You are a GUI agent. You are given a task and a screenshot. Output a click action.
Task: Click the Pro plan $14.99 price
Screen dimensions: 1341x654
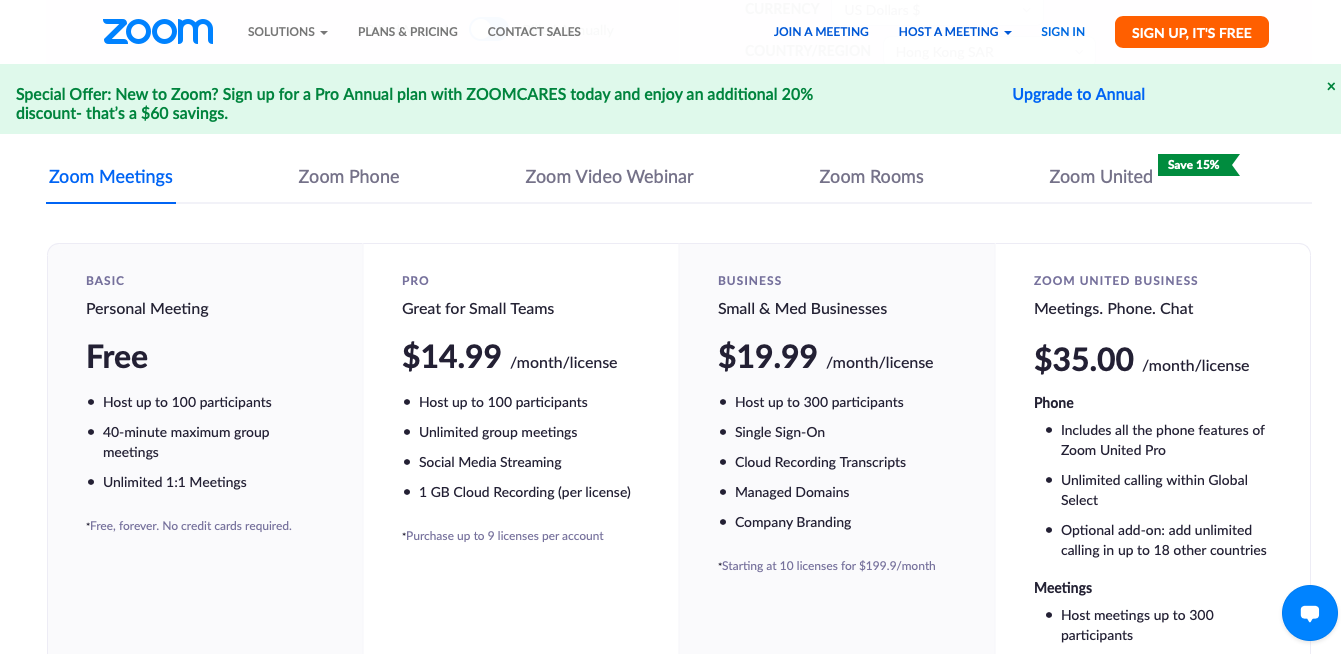pyautogui.click(x=451, y=357)
